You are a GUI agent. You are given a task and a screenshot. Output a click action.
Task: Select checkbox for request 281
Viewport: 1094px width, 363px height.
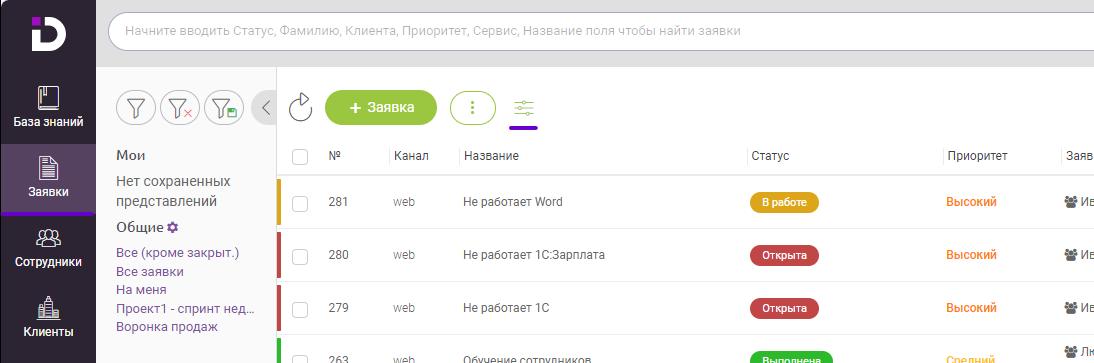pos(300,203)
